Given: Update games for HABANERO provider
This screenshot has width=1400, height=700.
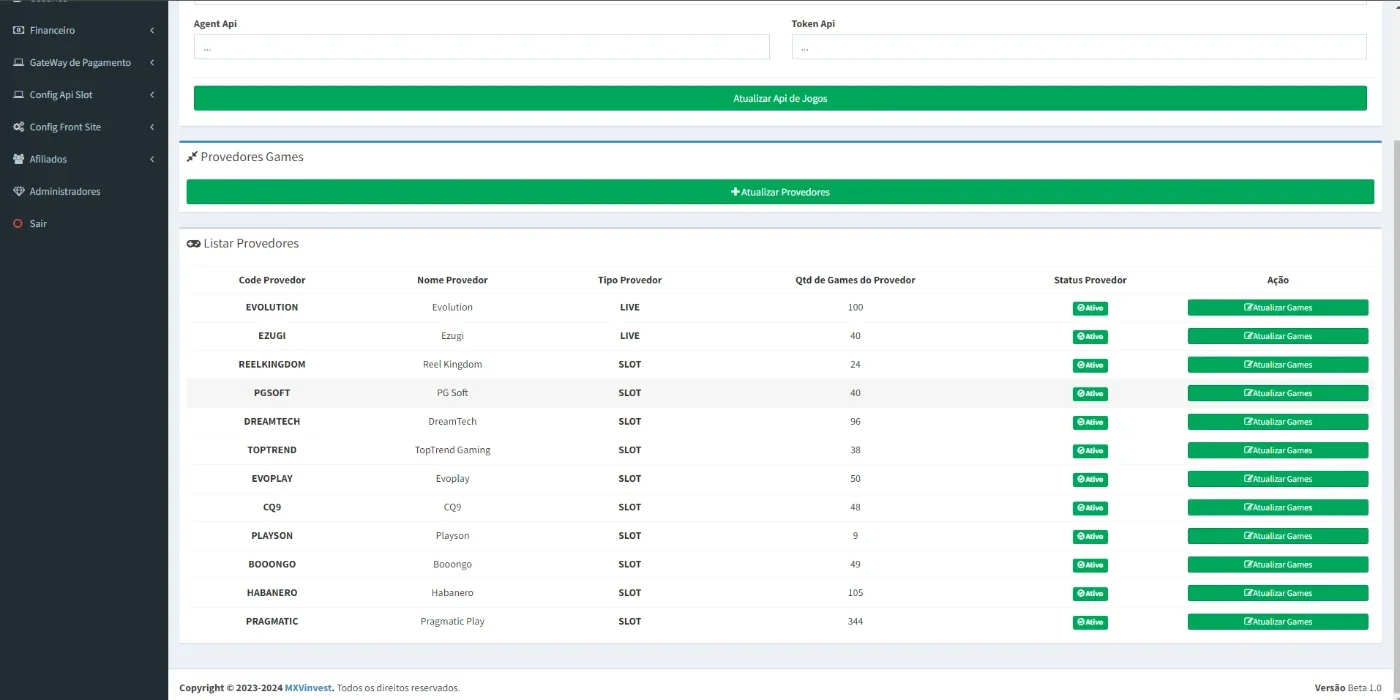Looking at the screenshot, I should (x=1278, y=593).
